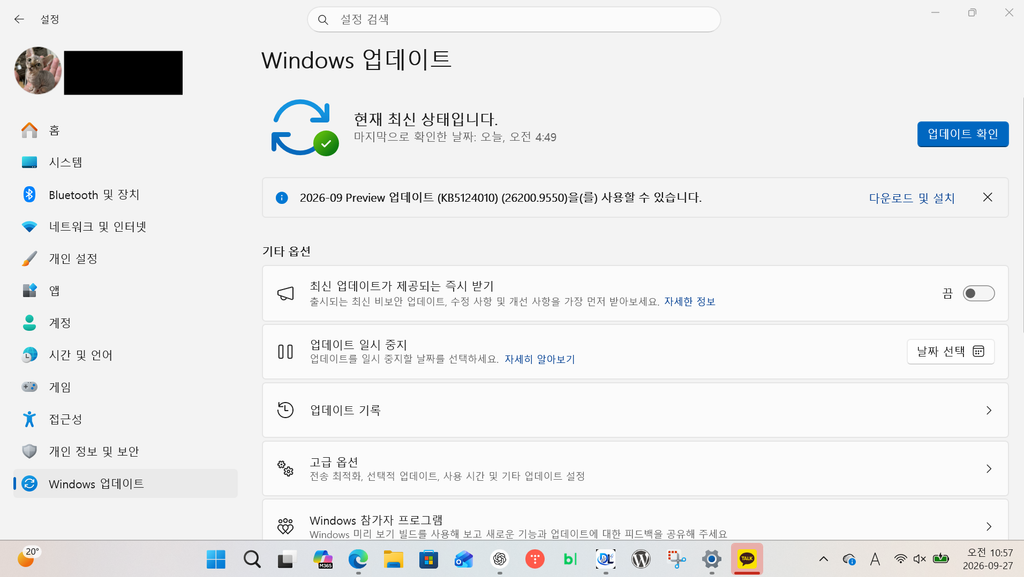Click the OneDrive cloud icon in the tray
The image size is (1024, 577).
[x=849, y=559]
